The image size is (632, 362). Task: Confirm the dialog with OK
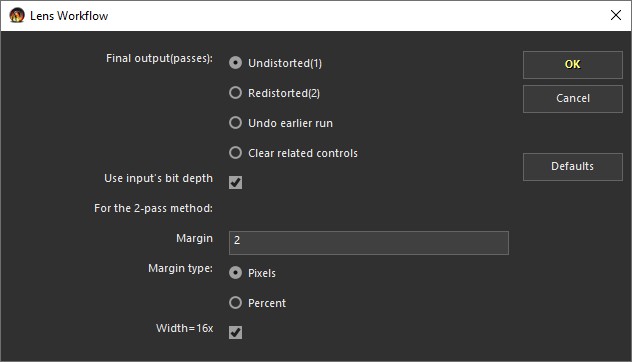pyautogui.click(x=573, y=64)
